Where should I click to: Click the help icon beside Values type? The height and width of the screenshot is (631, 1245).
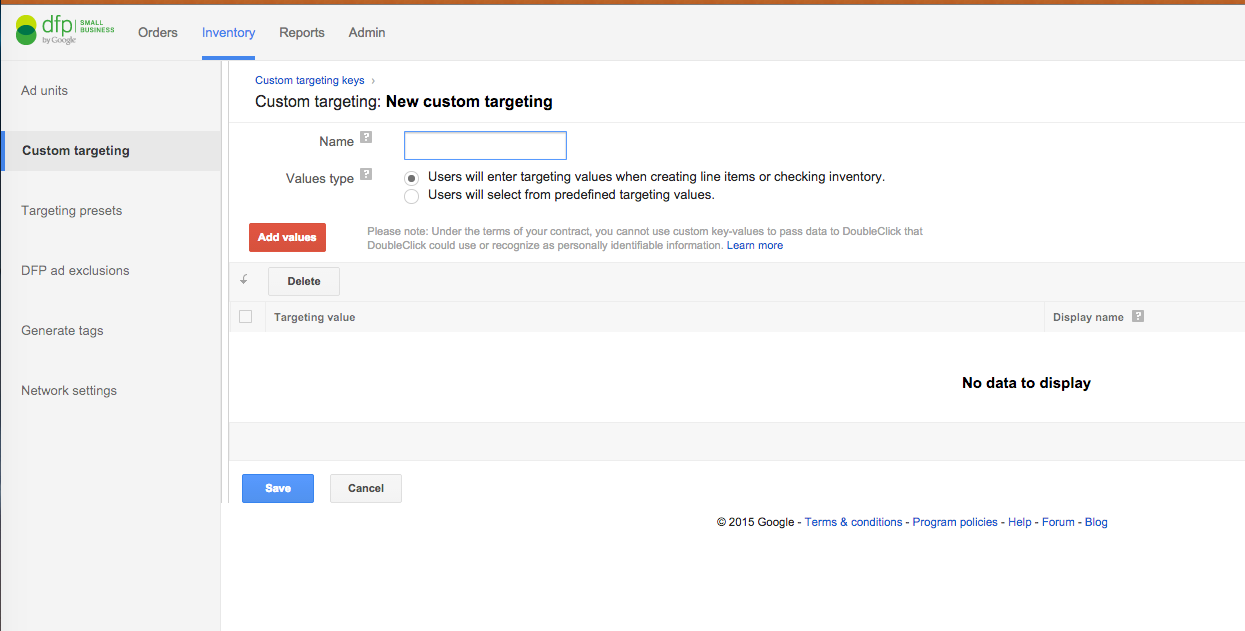[x=366, y=174]
